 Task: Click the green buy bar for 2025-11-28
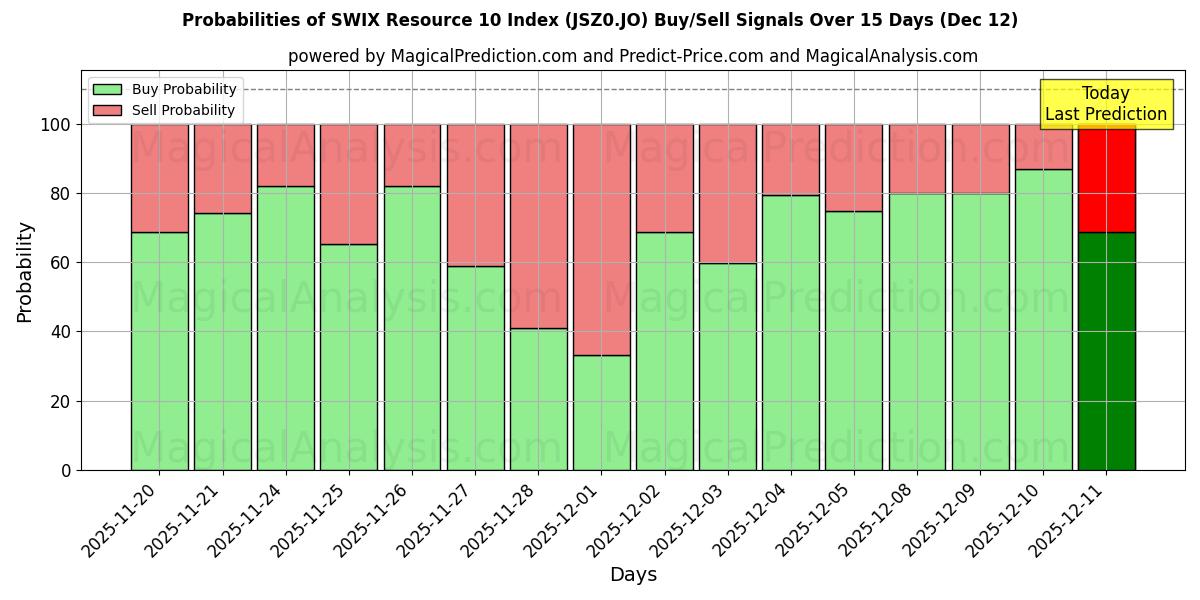(538, 399)
